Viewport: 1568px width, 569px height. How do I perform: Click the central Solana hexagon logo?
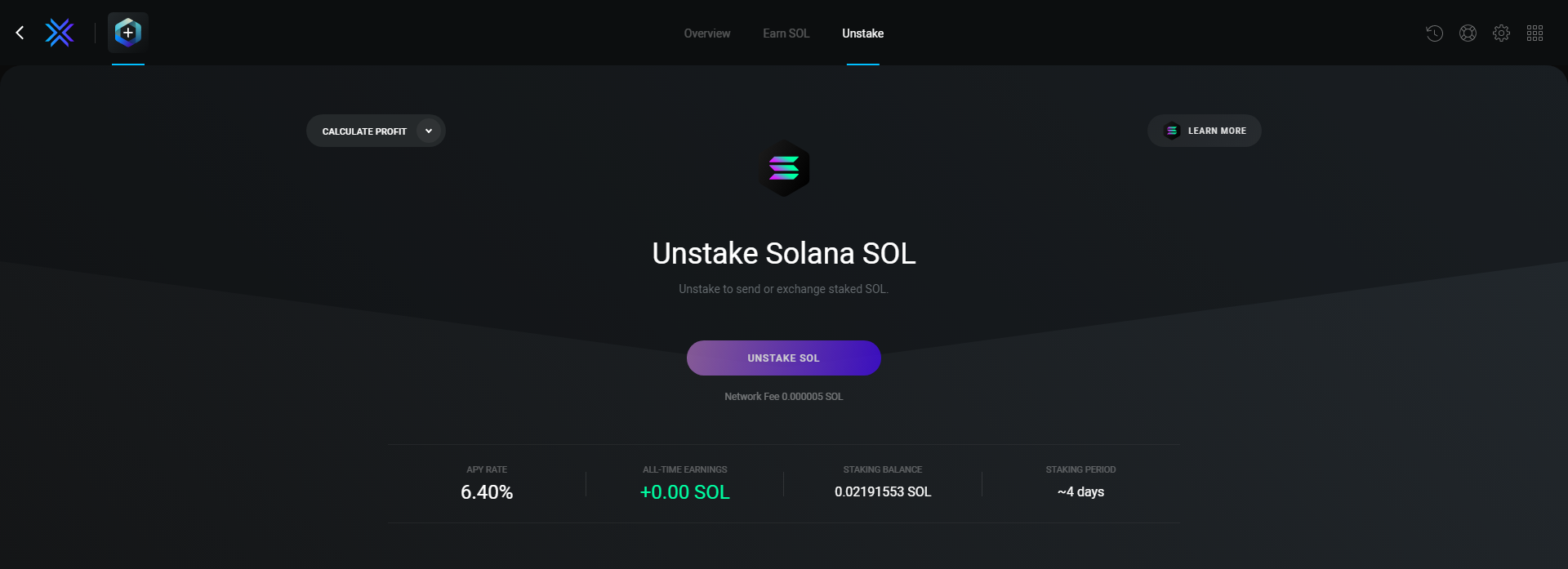[x=784, y=168]
